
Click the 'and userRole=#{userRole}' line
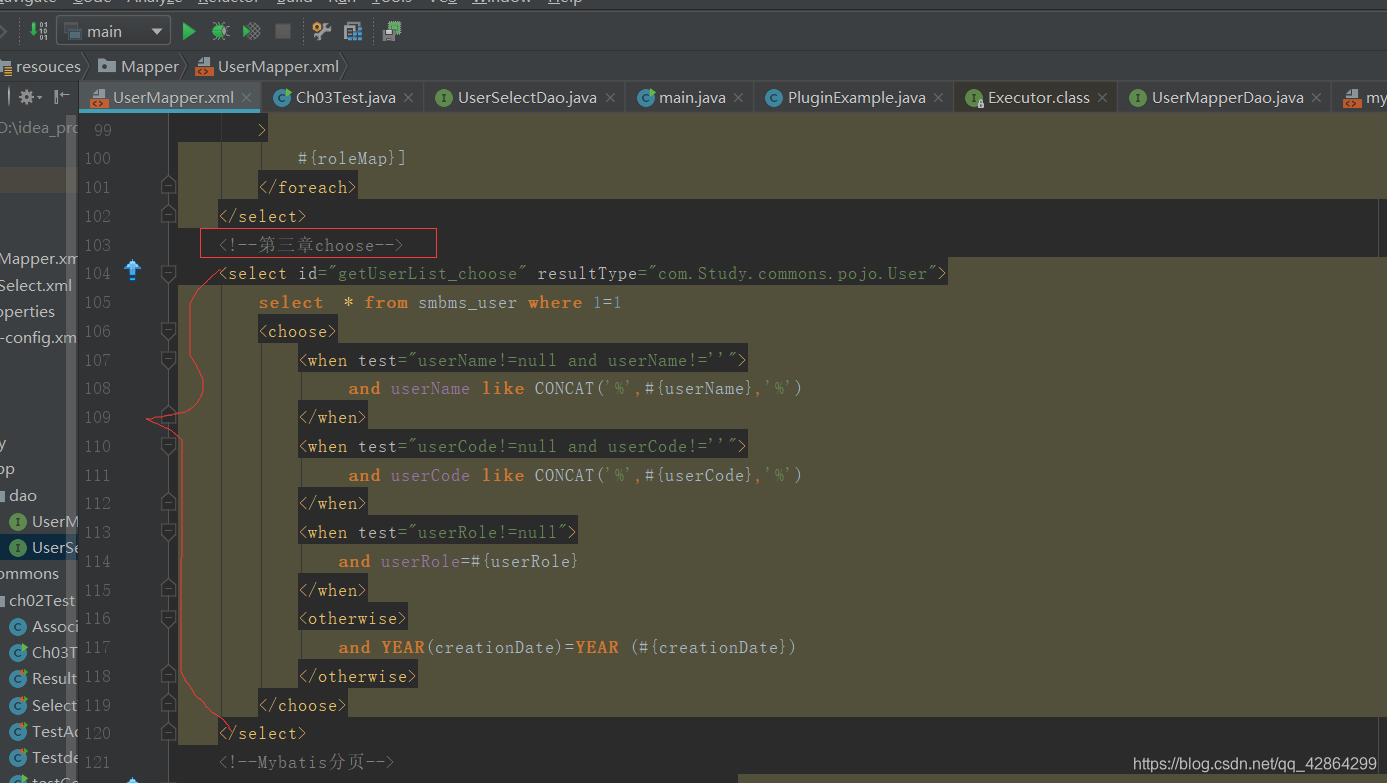459,561
